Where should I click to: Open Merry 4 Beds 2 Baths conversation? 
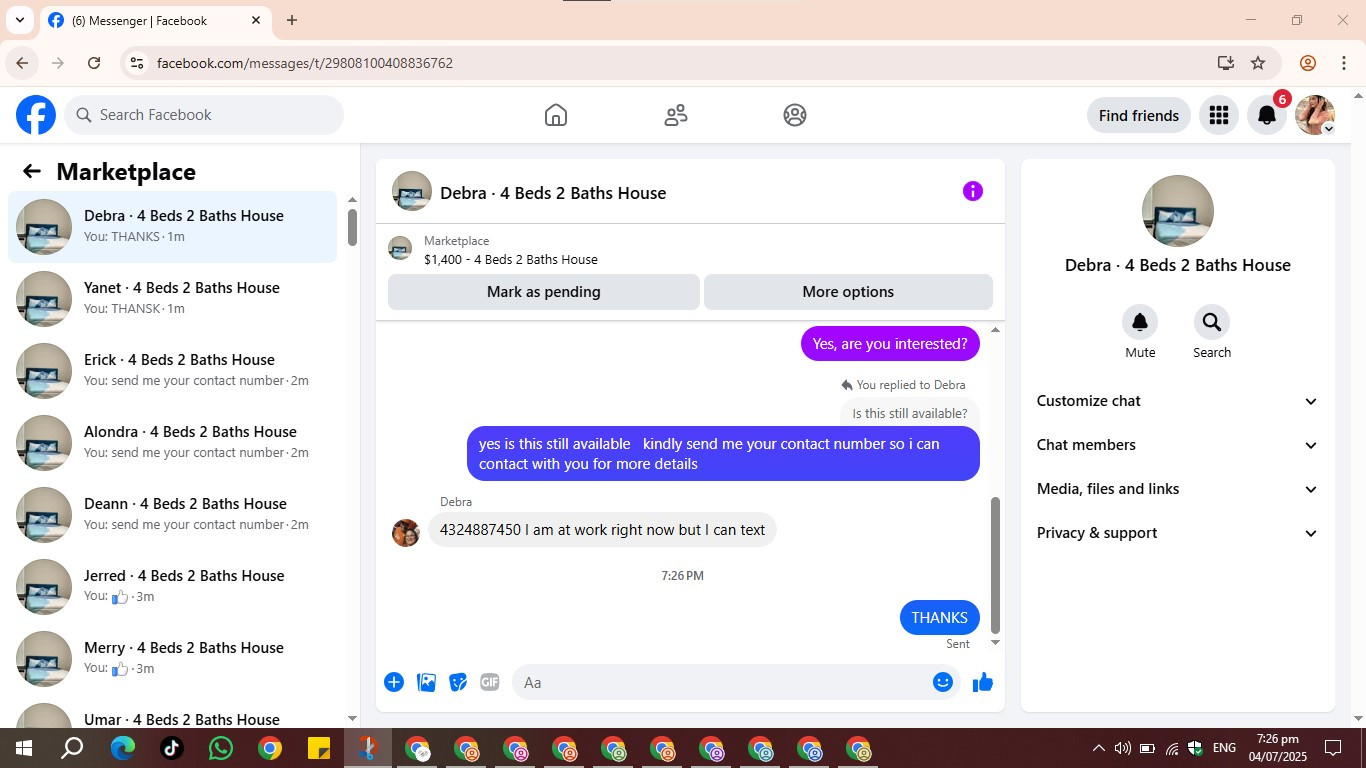point(173,659)
